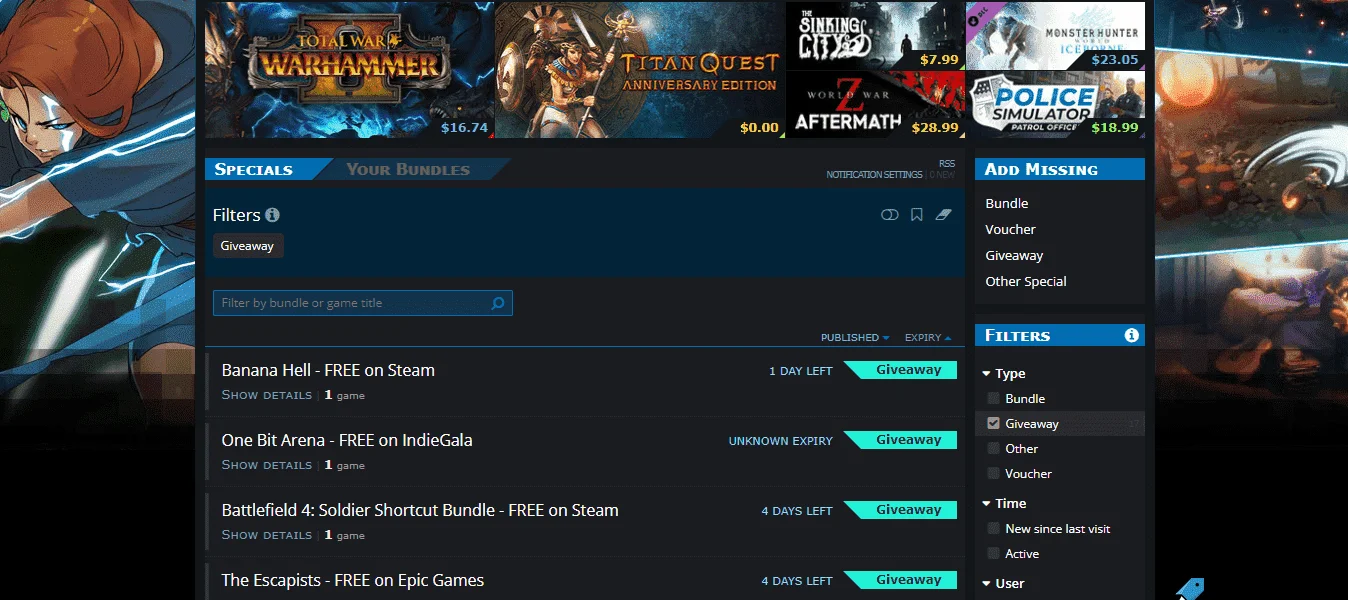Clear all filters with eraser icon
This screenshot has width=1348, height=600.
coord(943,215)
